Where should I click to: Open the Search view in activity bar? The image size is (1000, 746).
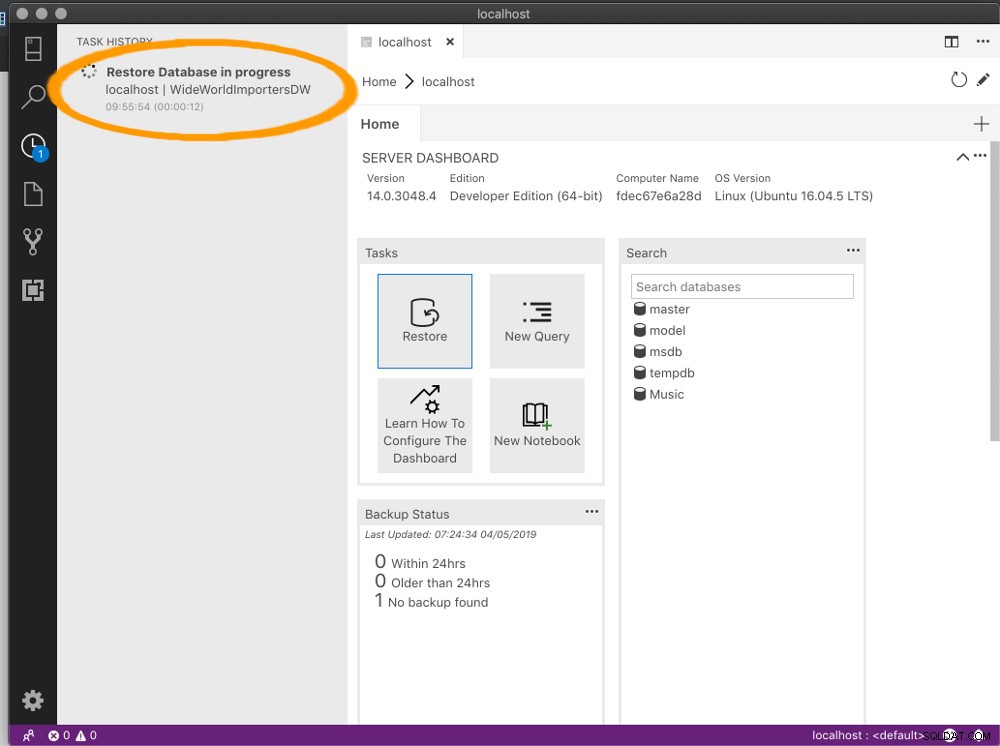tap(33, 97)
